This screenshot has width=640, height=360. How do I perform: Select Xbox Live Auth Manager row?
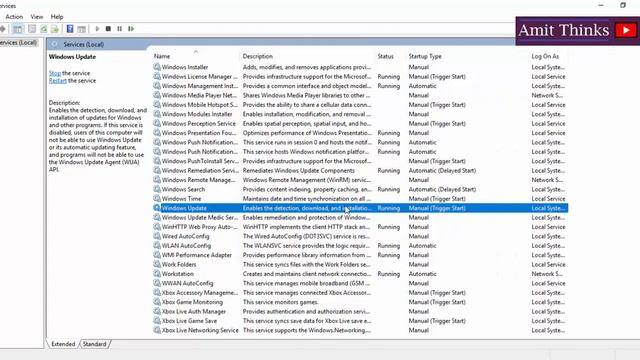[x=360, y=311]
